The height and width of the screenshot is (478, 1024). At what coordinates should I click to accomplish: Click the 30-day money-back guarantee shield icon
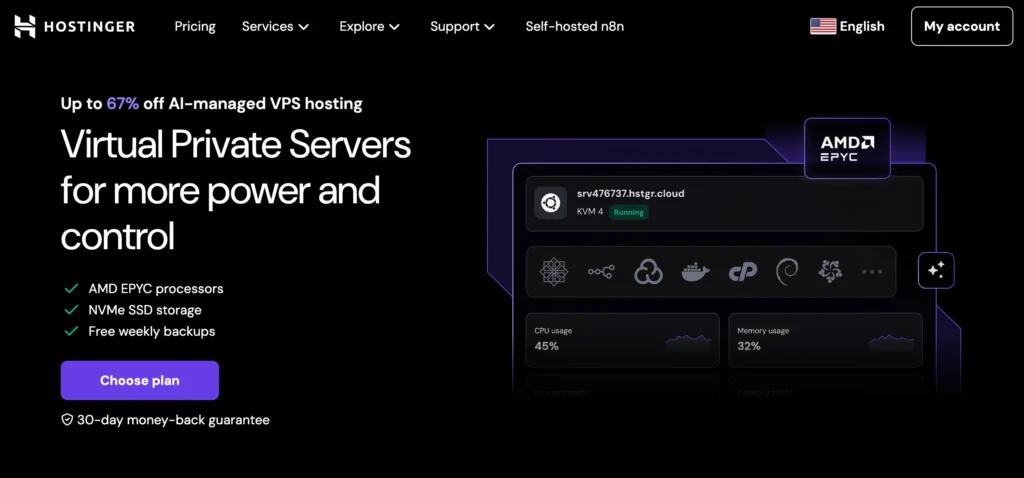click(67, 420)
